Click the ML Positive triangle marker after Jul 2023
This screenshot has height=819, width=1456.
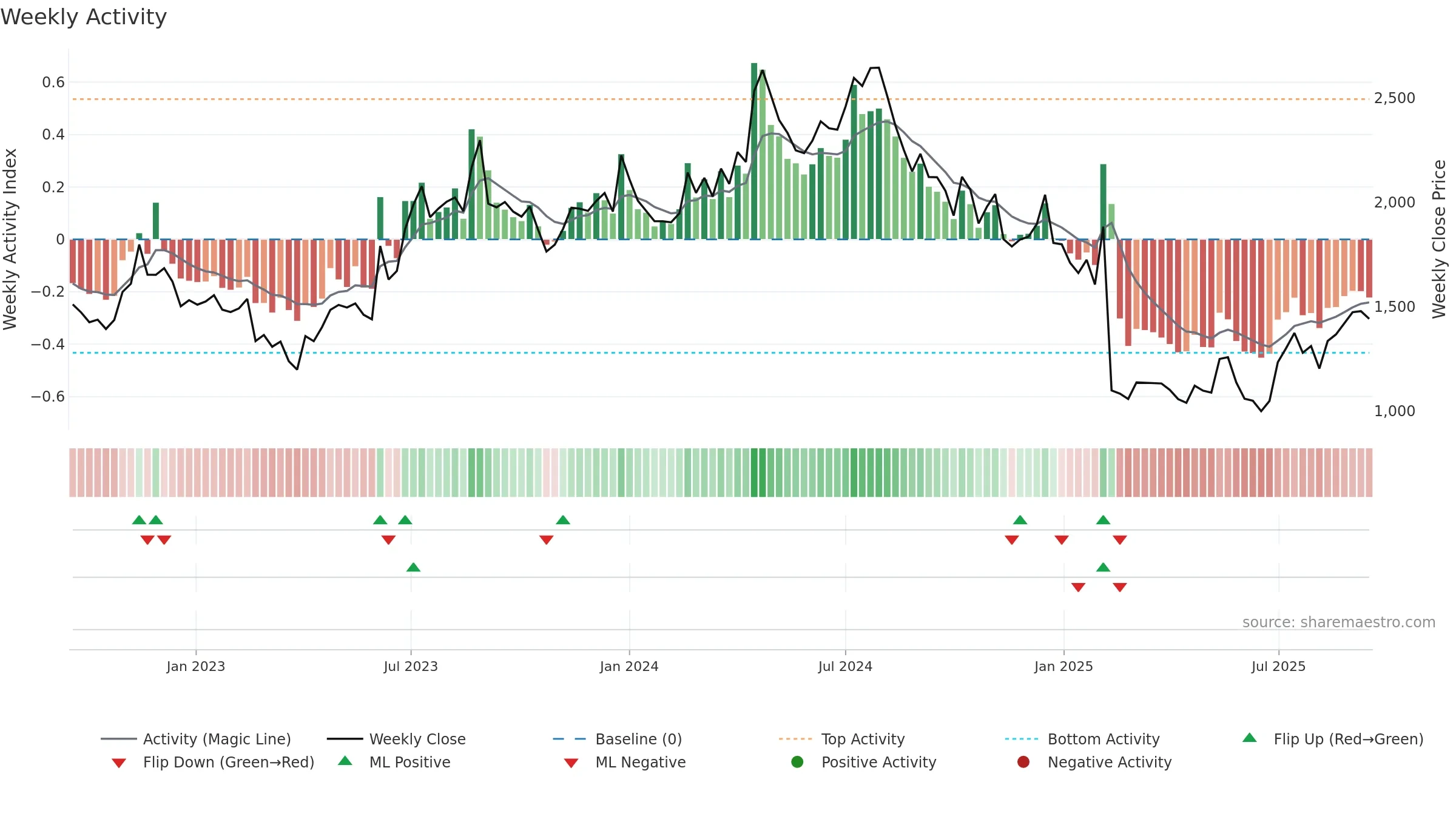point(413,567)
